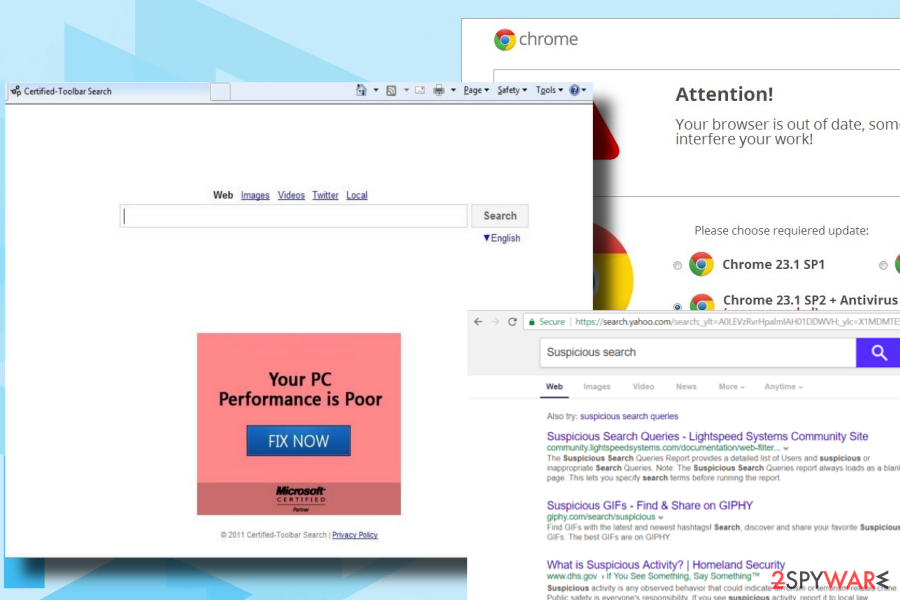This screenshot has width=900, height=600.
Task: Select Chrome 23.1 SP2 + Antivirus radio
Action: click(x=677, y=306)
